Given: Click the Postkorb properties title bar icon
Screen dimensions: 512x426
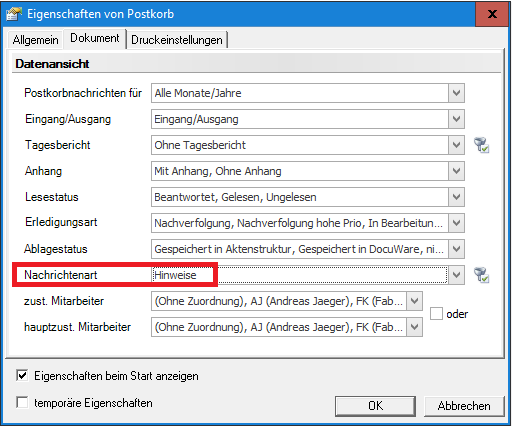Looking at the screenshot, I should [14, 14].
